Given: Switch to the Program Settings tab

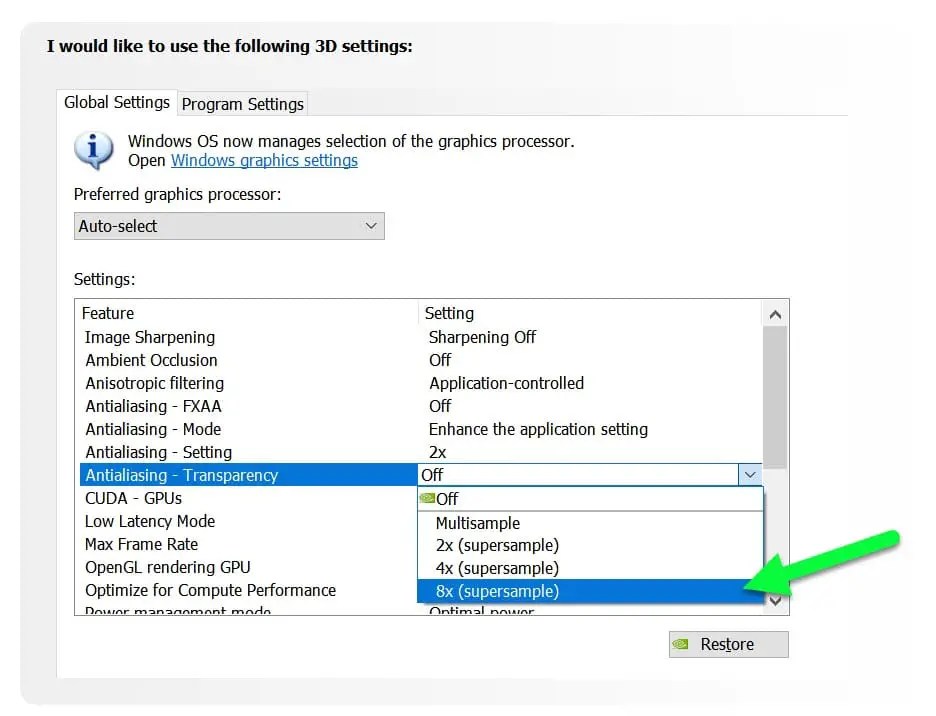Looking at the screenshot, I should (x=242, y=104).
